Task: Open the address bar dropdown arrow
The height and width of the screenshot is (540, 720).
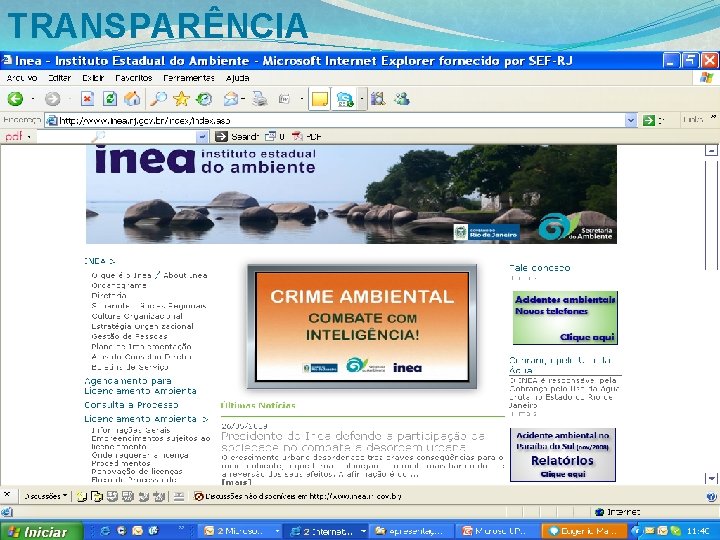Action: pos(631,120)
